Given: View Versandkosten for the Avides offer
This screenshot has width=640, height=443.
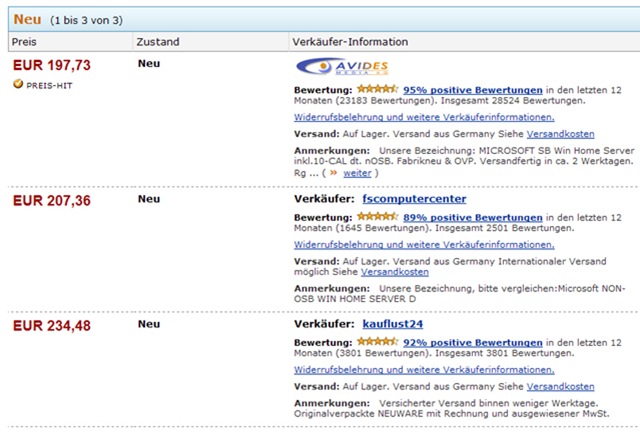Looking at the screenshot, I should tap(560, 134).
